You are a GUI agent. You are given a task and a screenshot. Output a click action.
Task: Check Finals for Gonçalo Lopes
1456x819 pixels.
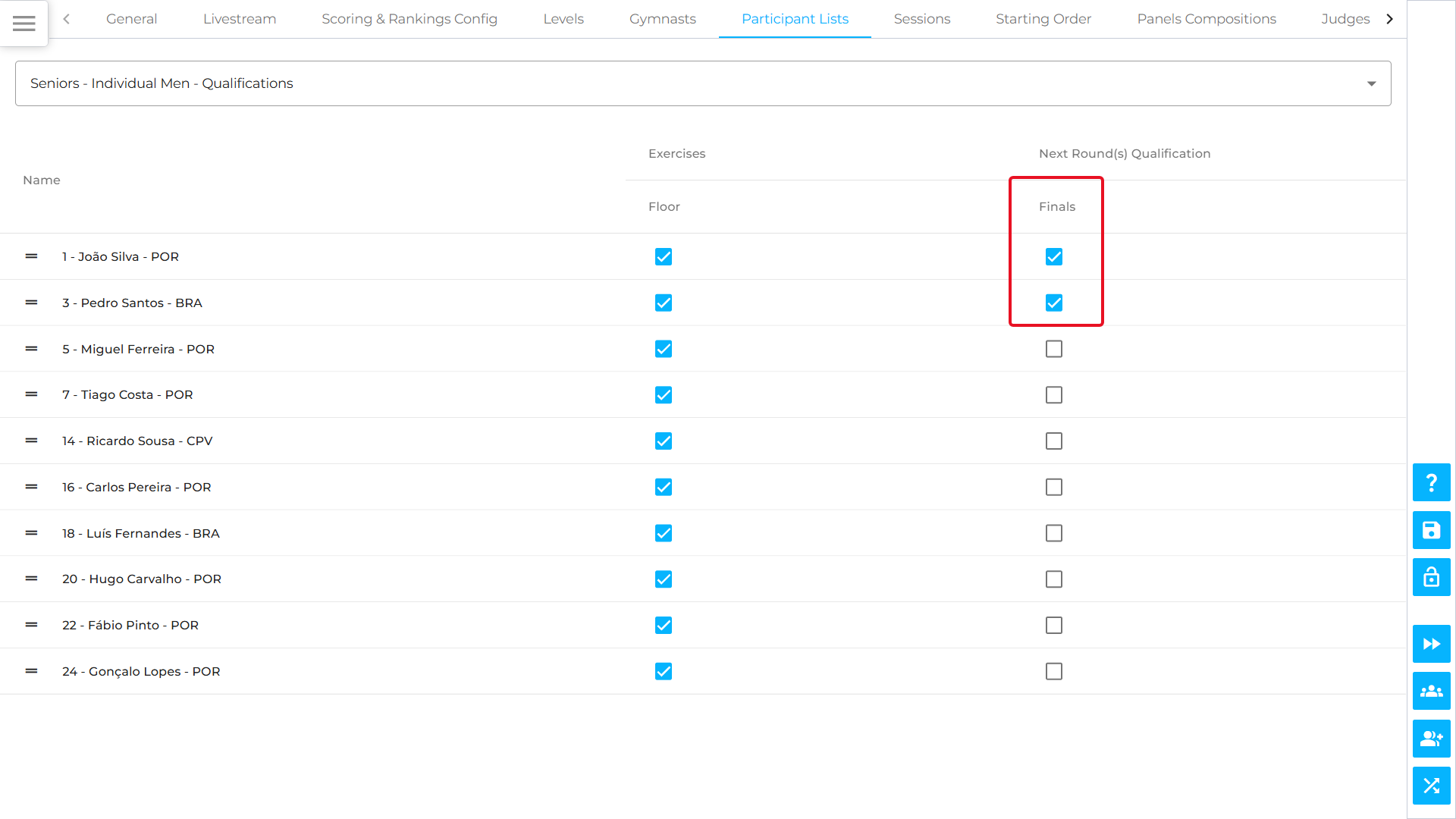(x=1054, y=672)
